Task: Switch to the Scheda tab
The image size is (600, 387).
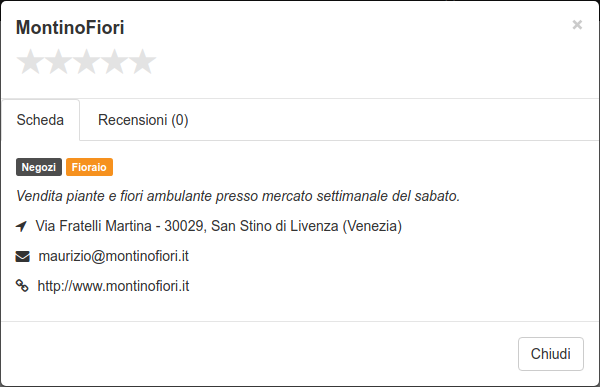Action: pos(40,120)
